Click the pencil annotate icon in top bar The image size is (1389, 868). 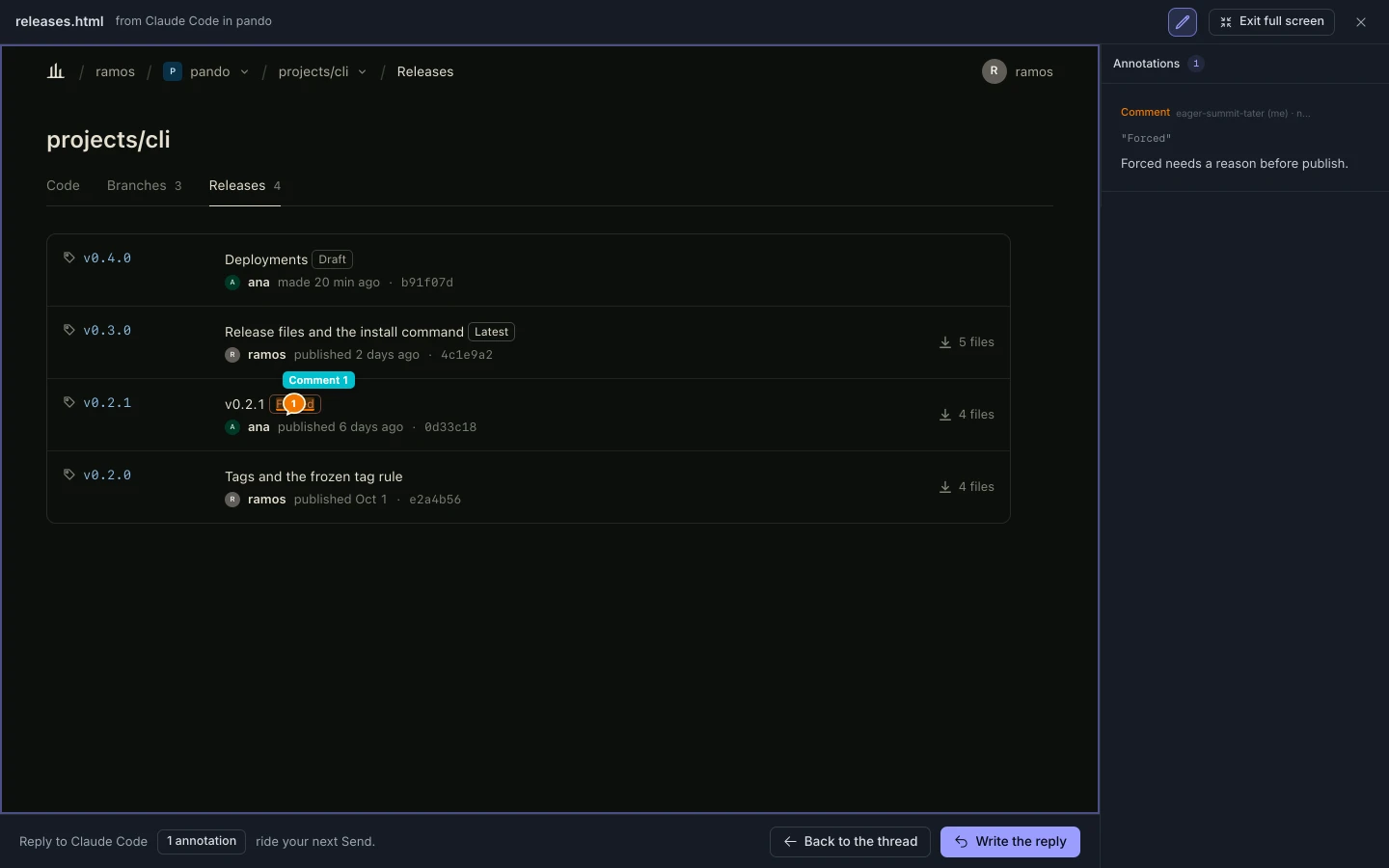[1183, 21]
